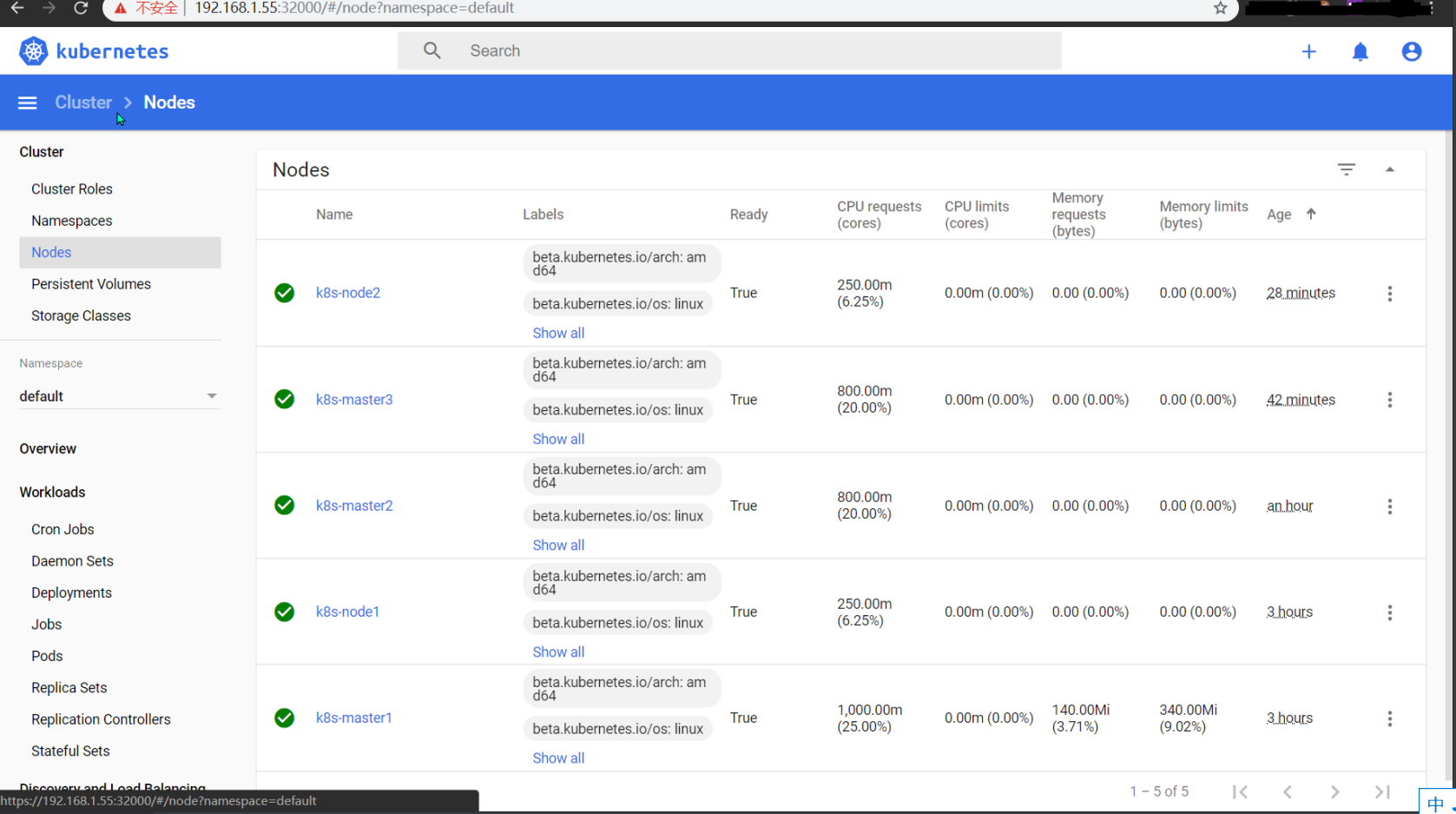
Task: Open actions menu for k8s-master3
Action: tap(1389, 400)
